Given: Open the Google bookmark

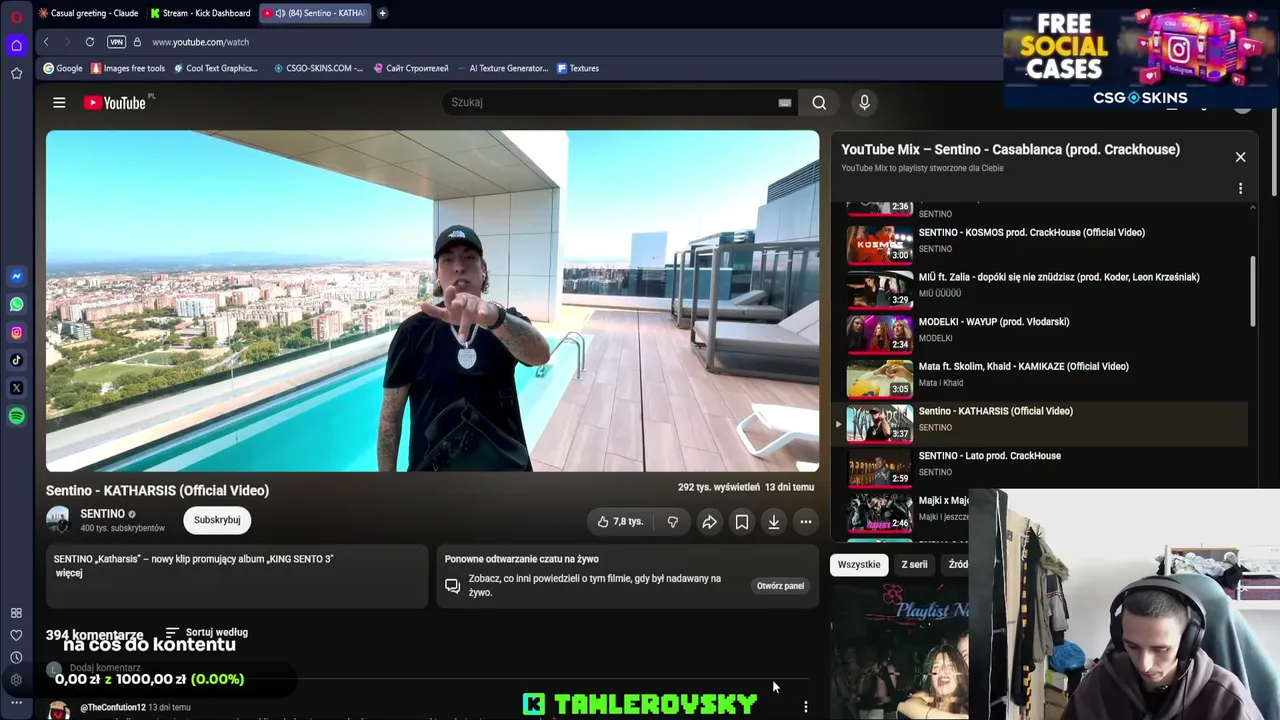Looking at the screenshot, I should tap(63, 68).
